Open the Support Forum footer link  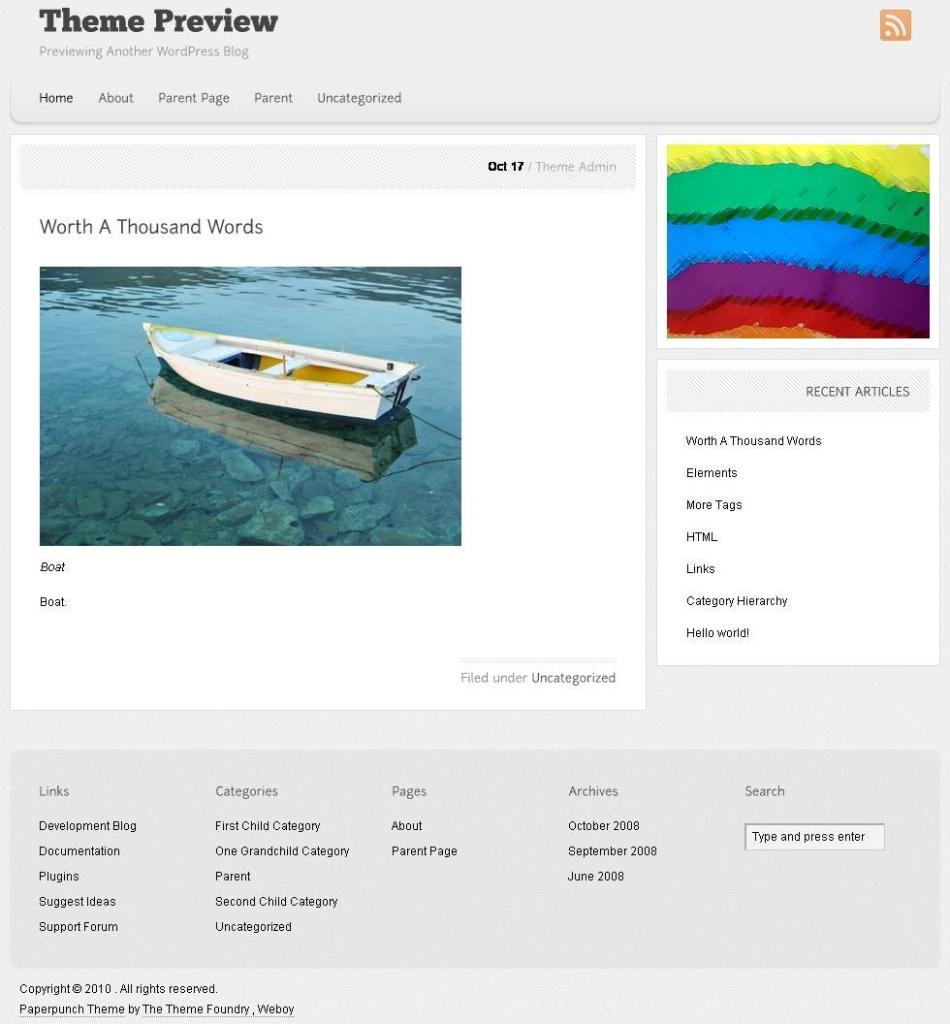tap(78, 927)
